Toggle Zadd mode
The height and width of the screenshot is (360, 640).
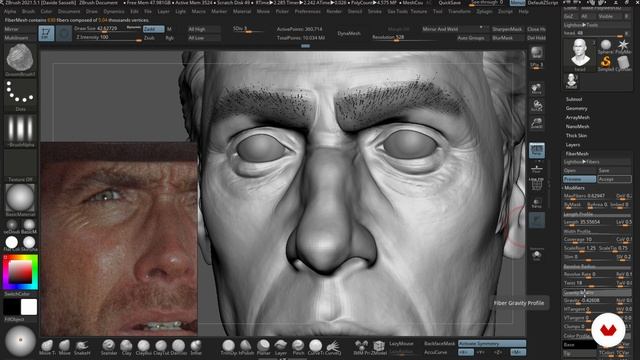click(x=153, y=29)
